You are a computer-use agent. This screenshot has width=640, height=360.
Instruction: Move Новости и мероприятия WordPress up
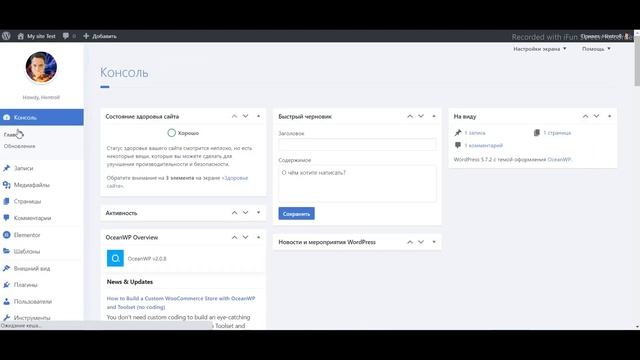click(x=410, y=242)
